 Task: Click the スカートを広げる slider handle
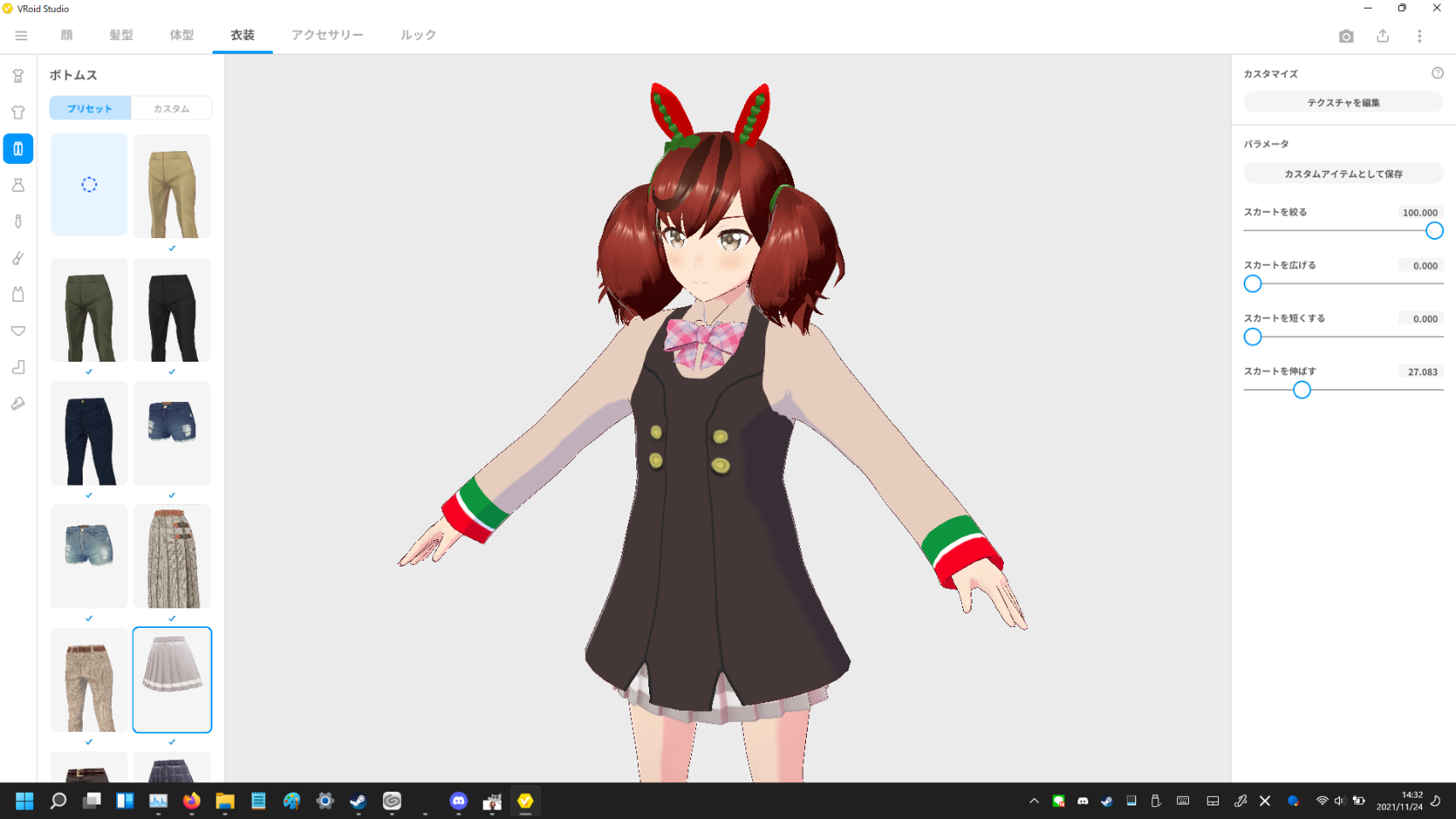coord(1252,284)
